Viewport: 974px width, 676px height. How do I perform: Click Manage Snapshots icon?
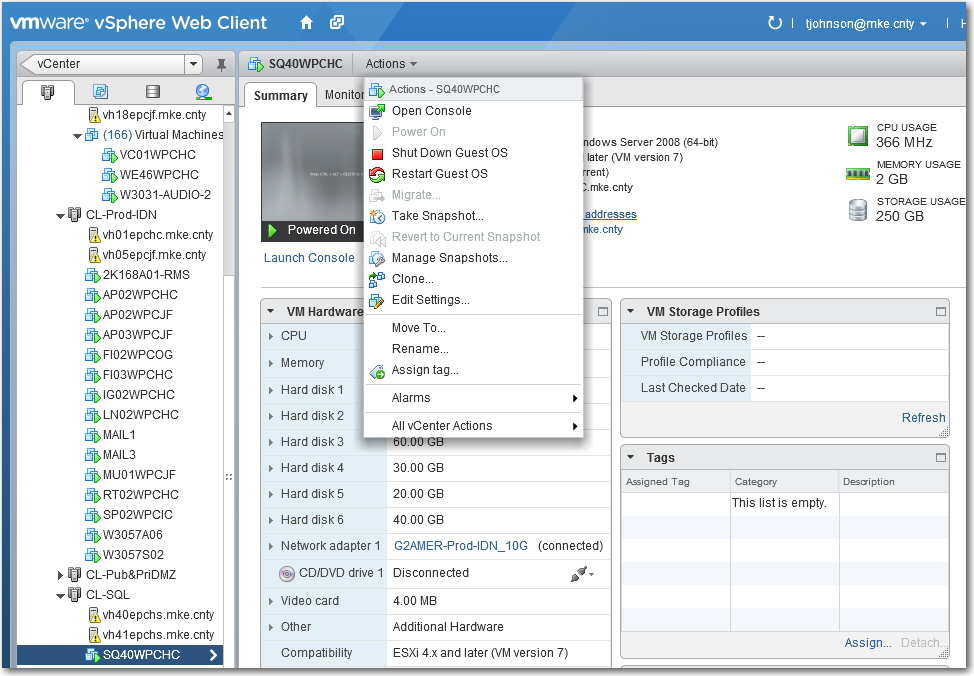(x=377, y=258)
